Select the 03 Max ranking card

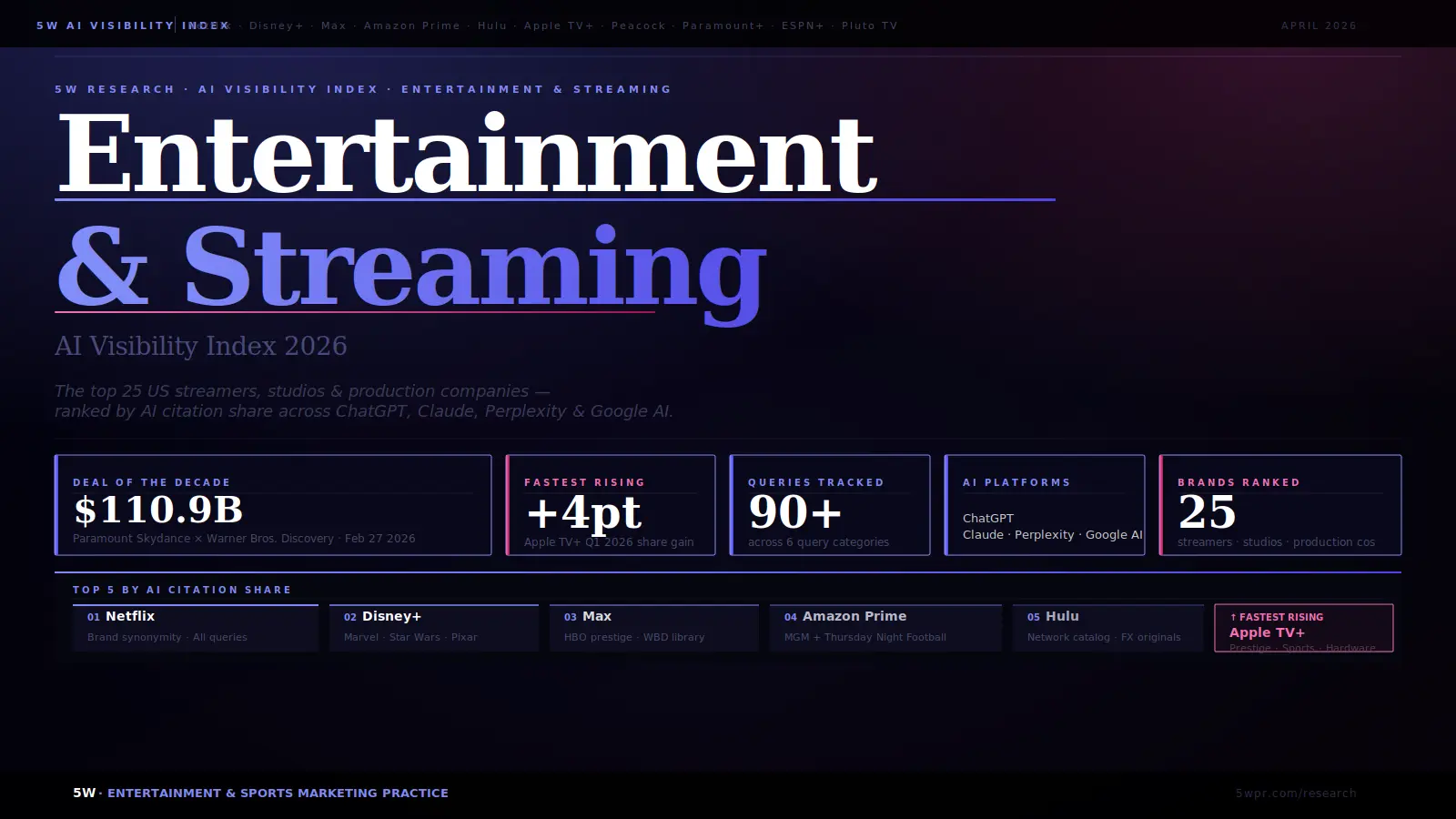[x=654, y=628]
